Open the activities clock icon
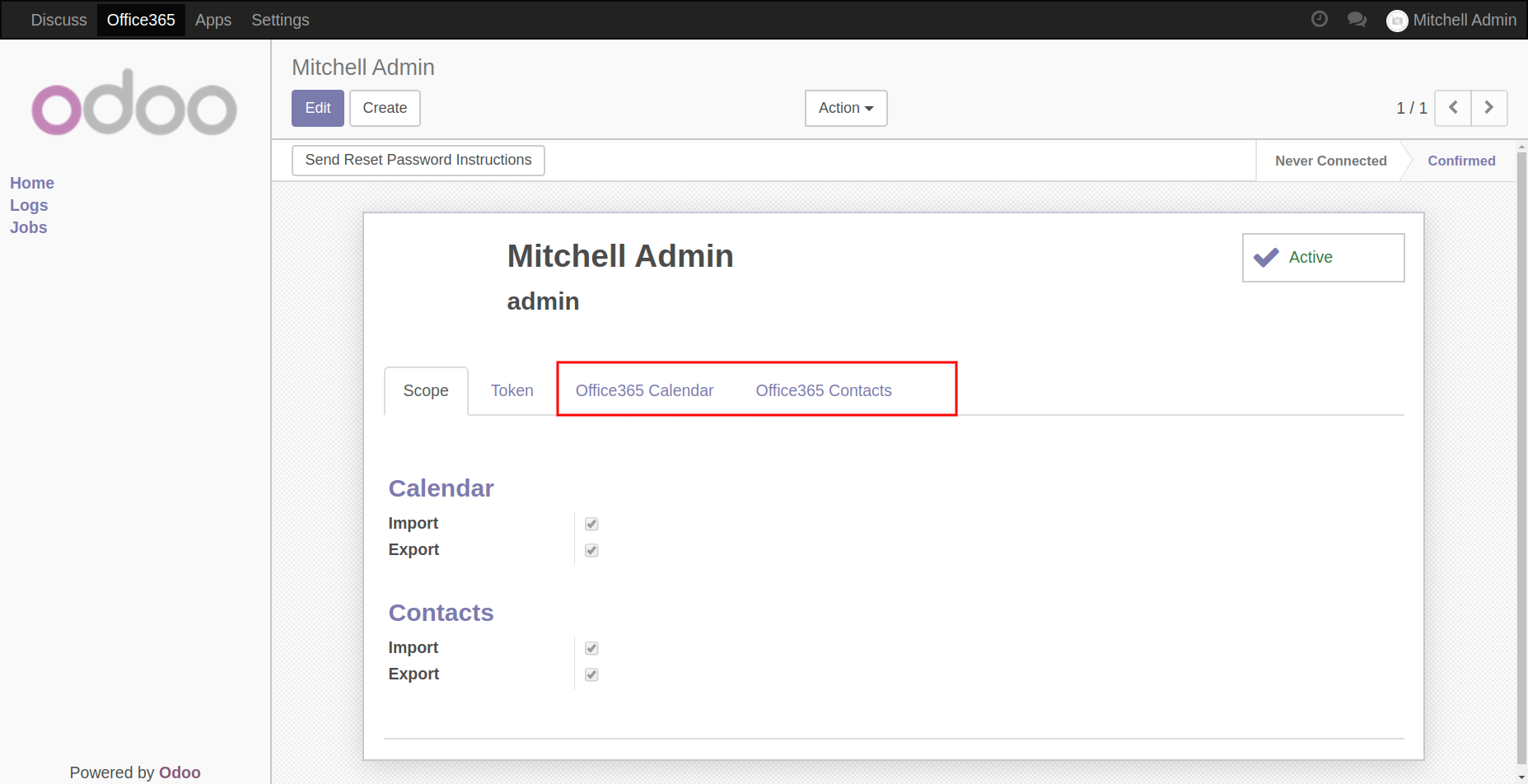 [x=1319, y=19]
